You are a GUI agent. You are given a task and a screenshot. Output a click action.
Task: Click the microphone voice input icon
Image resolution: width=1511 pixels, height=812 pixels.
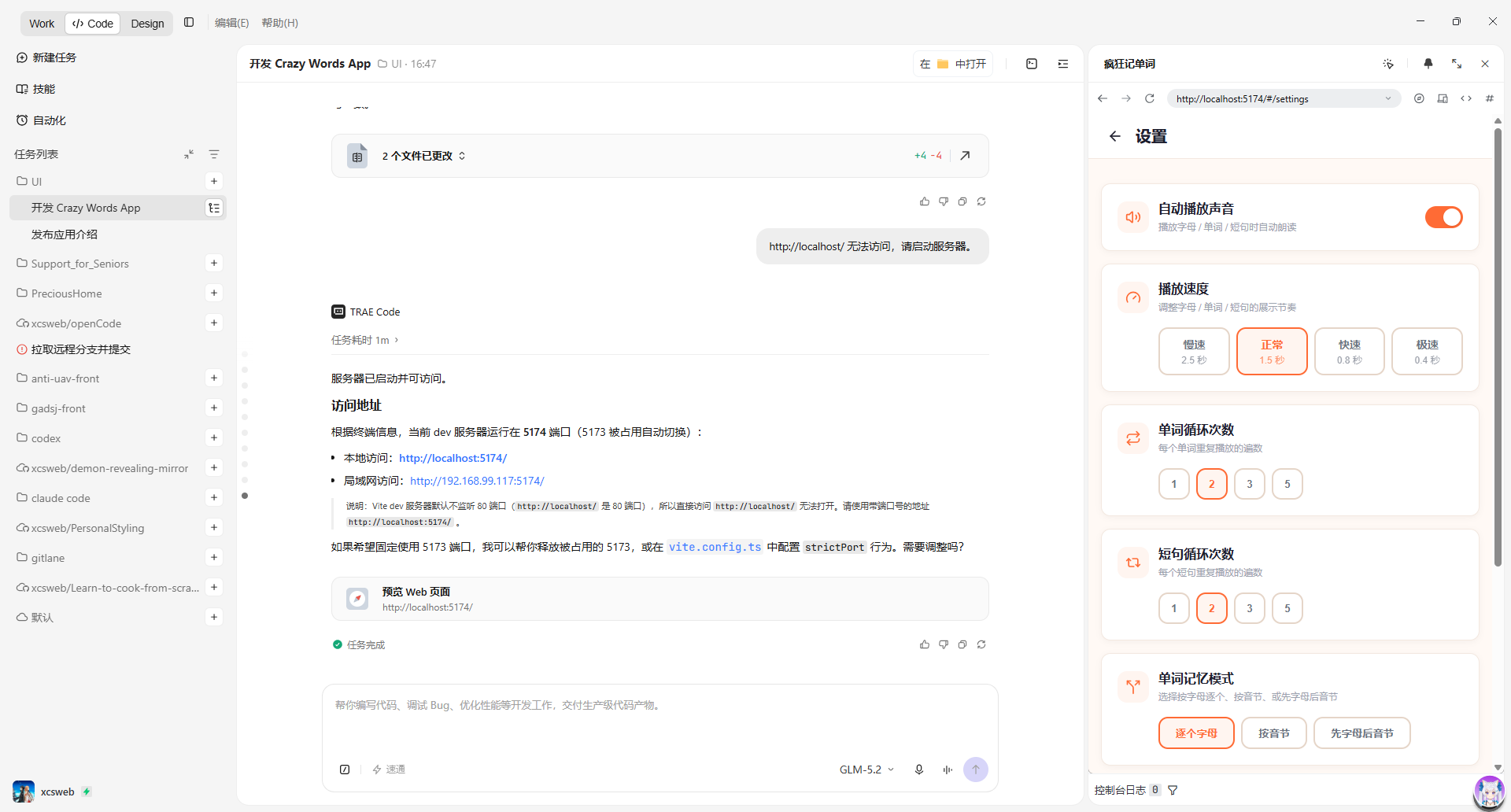click(x=919, y=770)
